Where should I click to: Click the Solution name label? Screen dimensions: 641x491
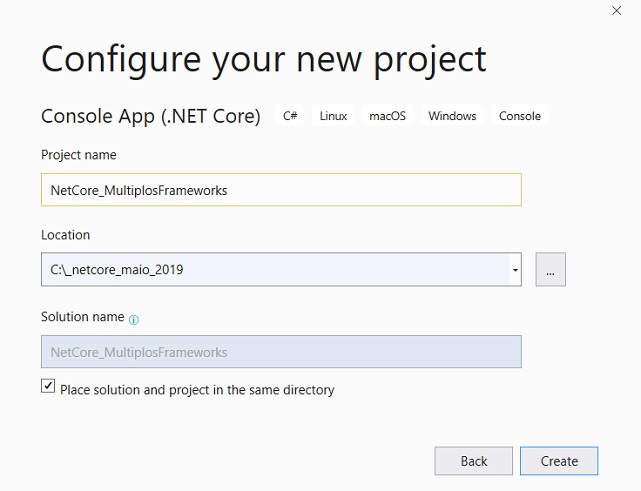coord(83,317)
